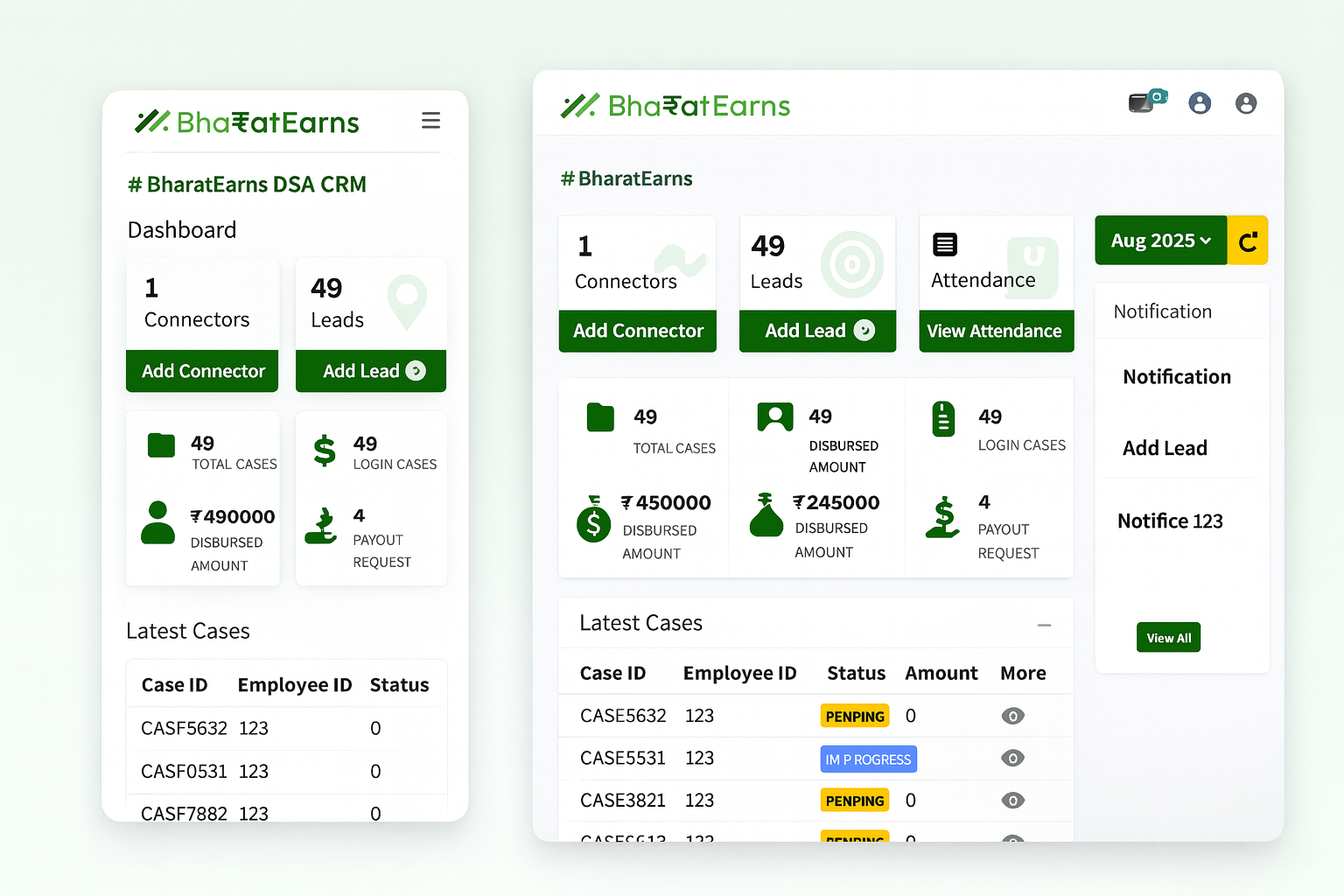
Task: Select the Notification tab in the sidebar
Action: 1162,311
